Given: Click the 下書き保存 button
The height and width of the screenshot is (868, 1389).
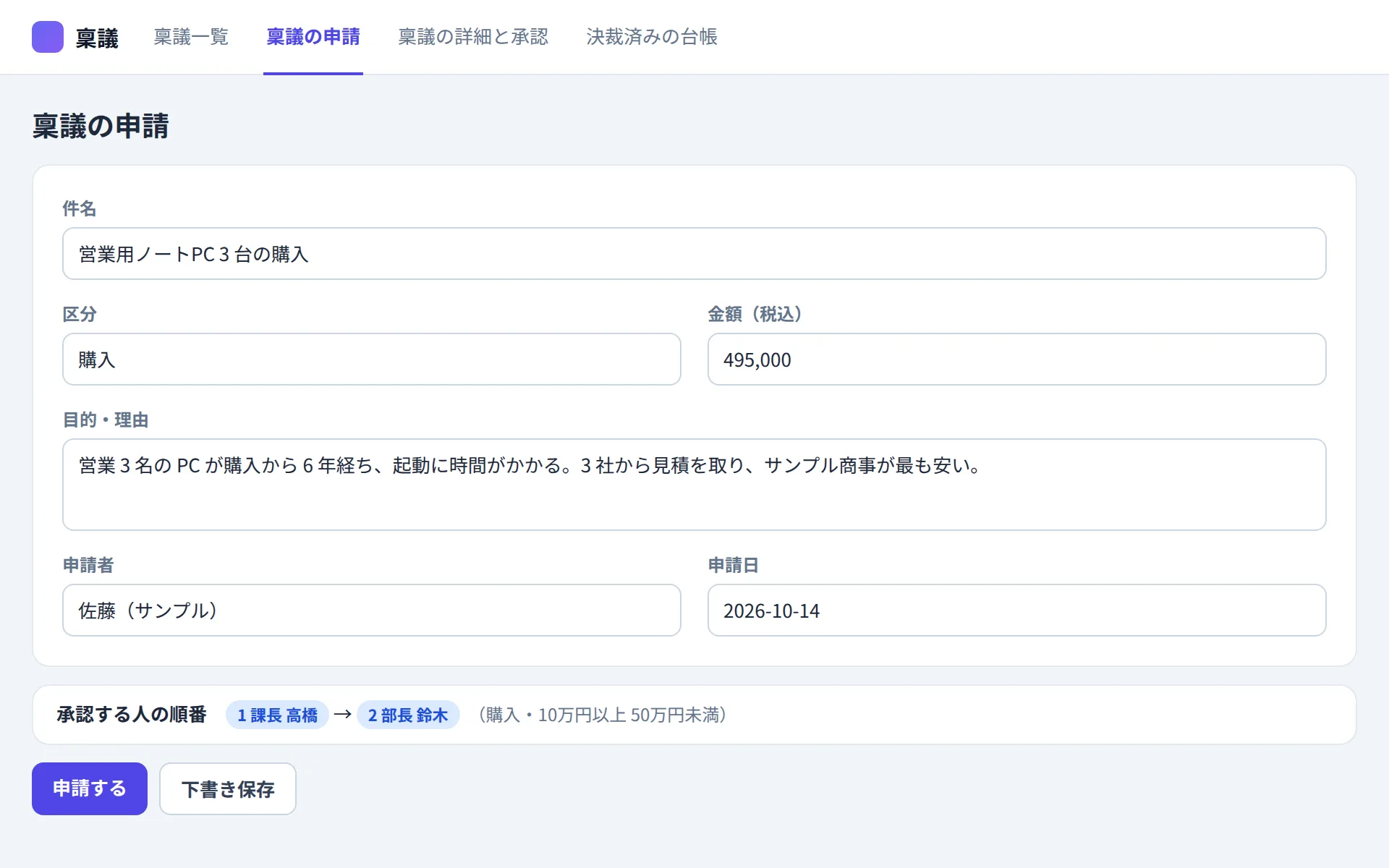Looking at the screenshot, I should tap(228, 788).
